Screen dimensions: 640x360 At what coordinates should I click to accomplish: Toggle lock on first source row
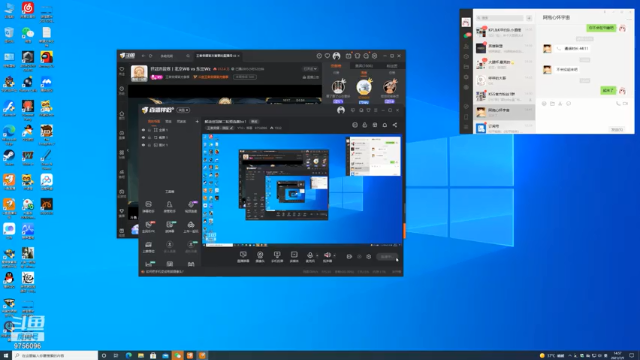coord(149,130)
